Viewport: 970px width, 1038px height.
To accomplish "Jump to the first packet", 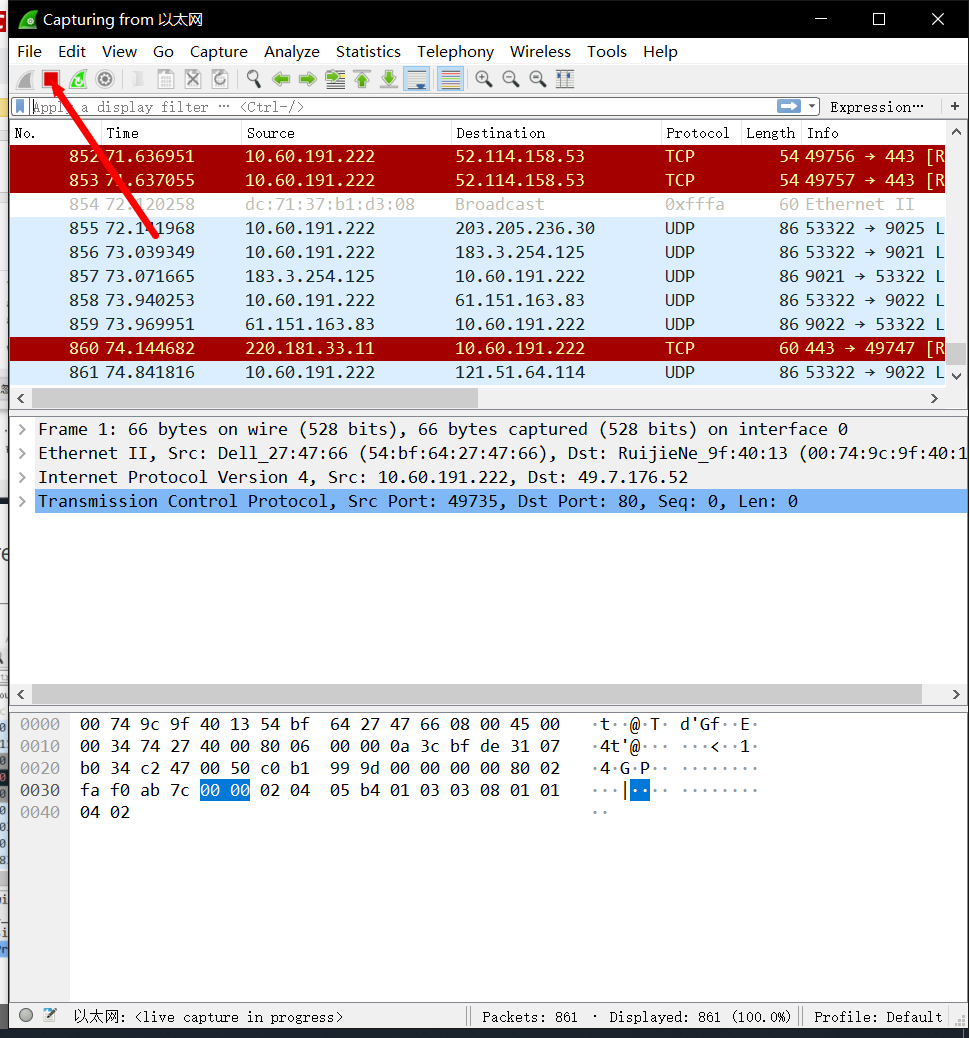I will [362, 79].
